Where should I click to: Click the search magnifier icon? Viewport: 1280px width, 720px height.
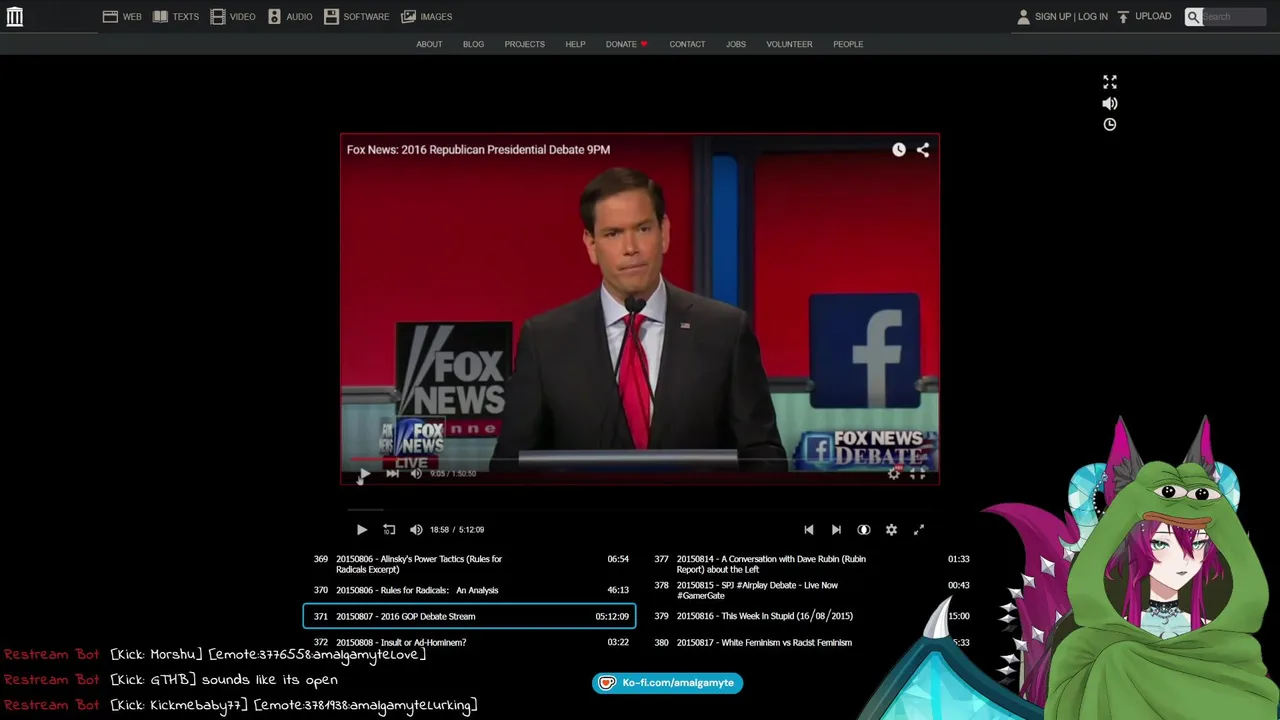point(1193,17)
